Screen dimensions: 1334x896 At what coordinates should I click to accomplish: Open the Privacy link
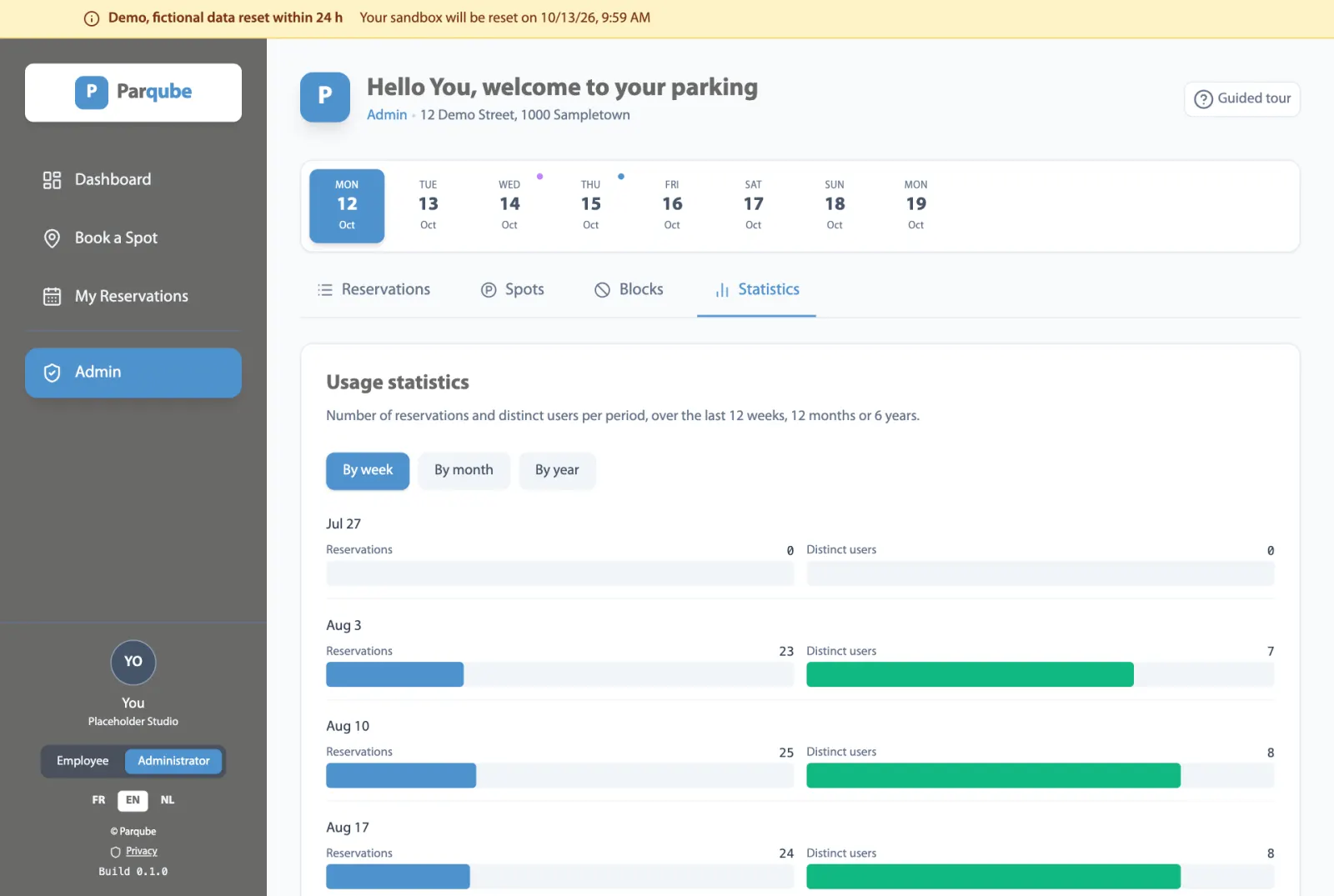pyautogui.click(x=142, y=852)
